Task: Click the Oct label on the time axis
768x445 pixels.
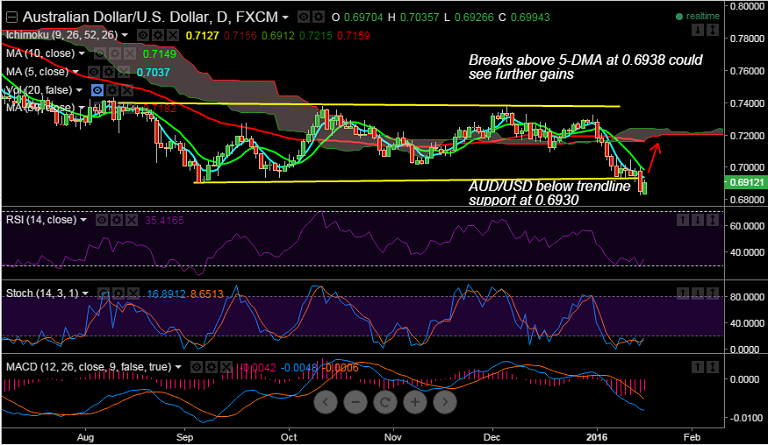Action: (x=288, y=437)
